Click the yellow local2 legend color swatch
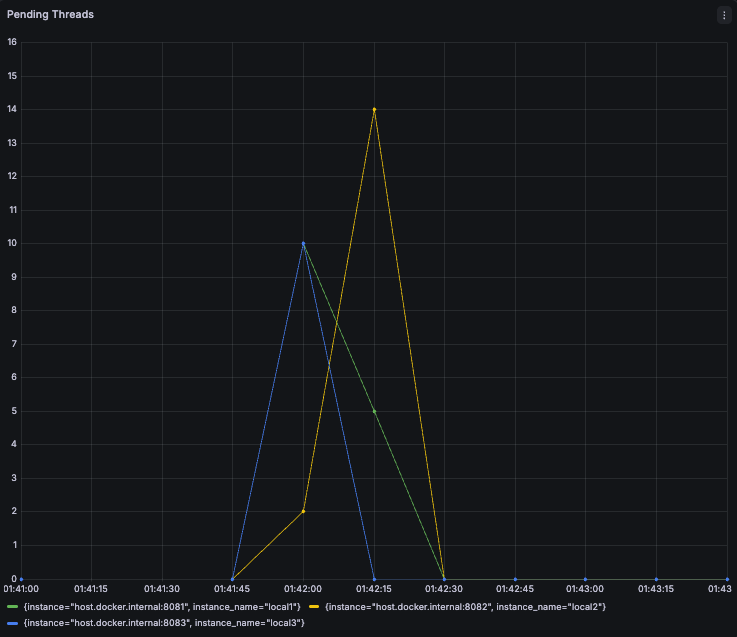The image size is (737, 637). pos(314,607)
